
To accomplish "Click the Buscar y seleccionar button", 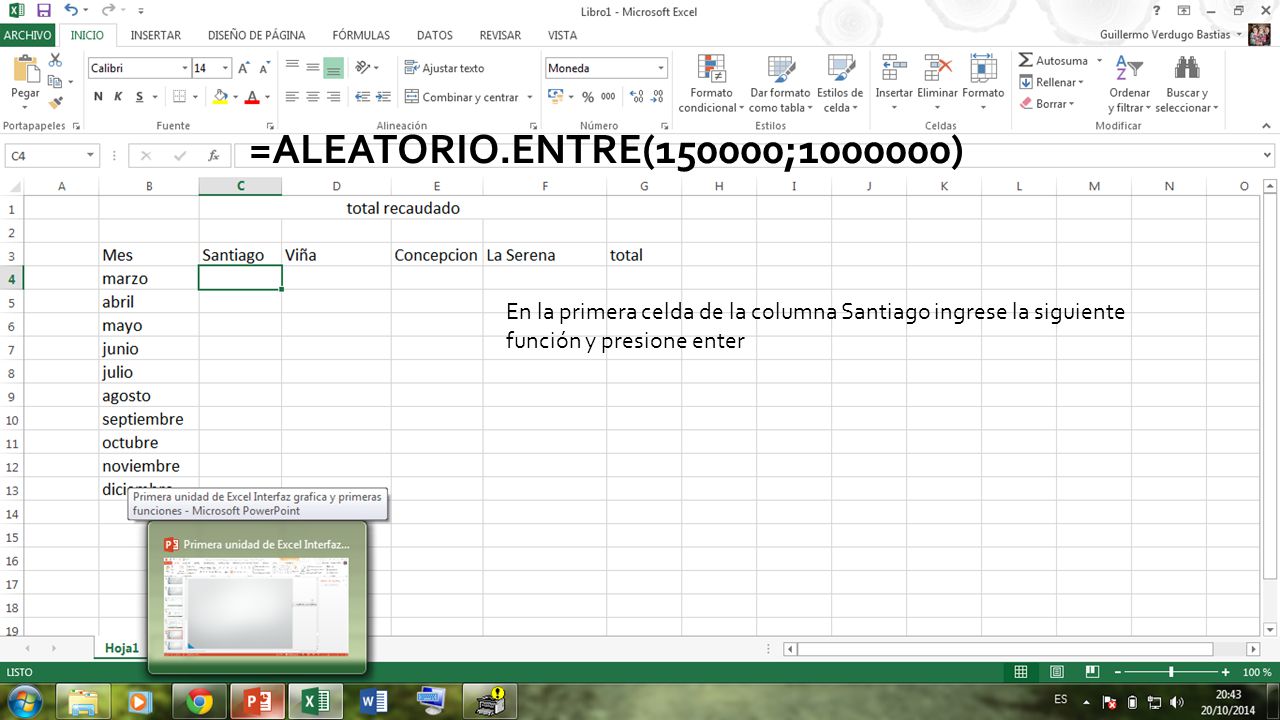I will tap(1187, 84).
